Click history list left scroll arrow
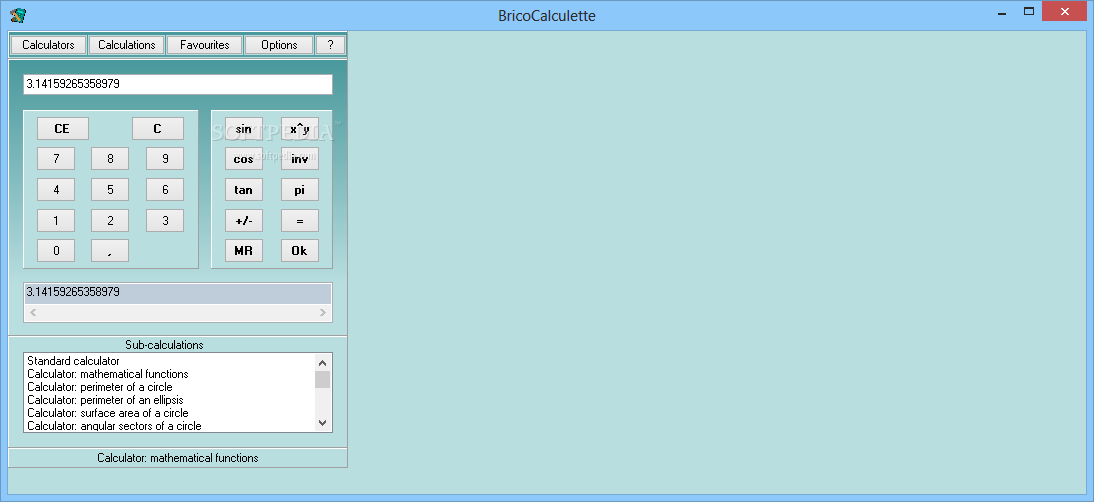Viewport: 1094px width, 502px height. tap(33, 312)
